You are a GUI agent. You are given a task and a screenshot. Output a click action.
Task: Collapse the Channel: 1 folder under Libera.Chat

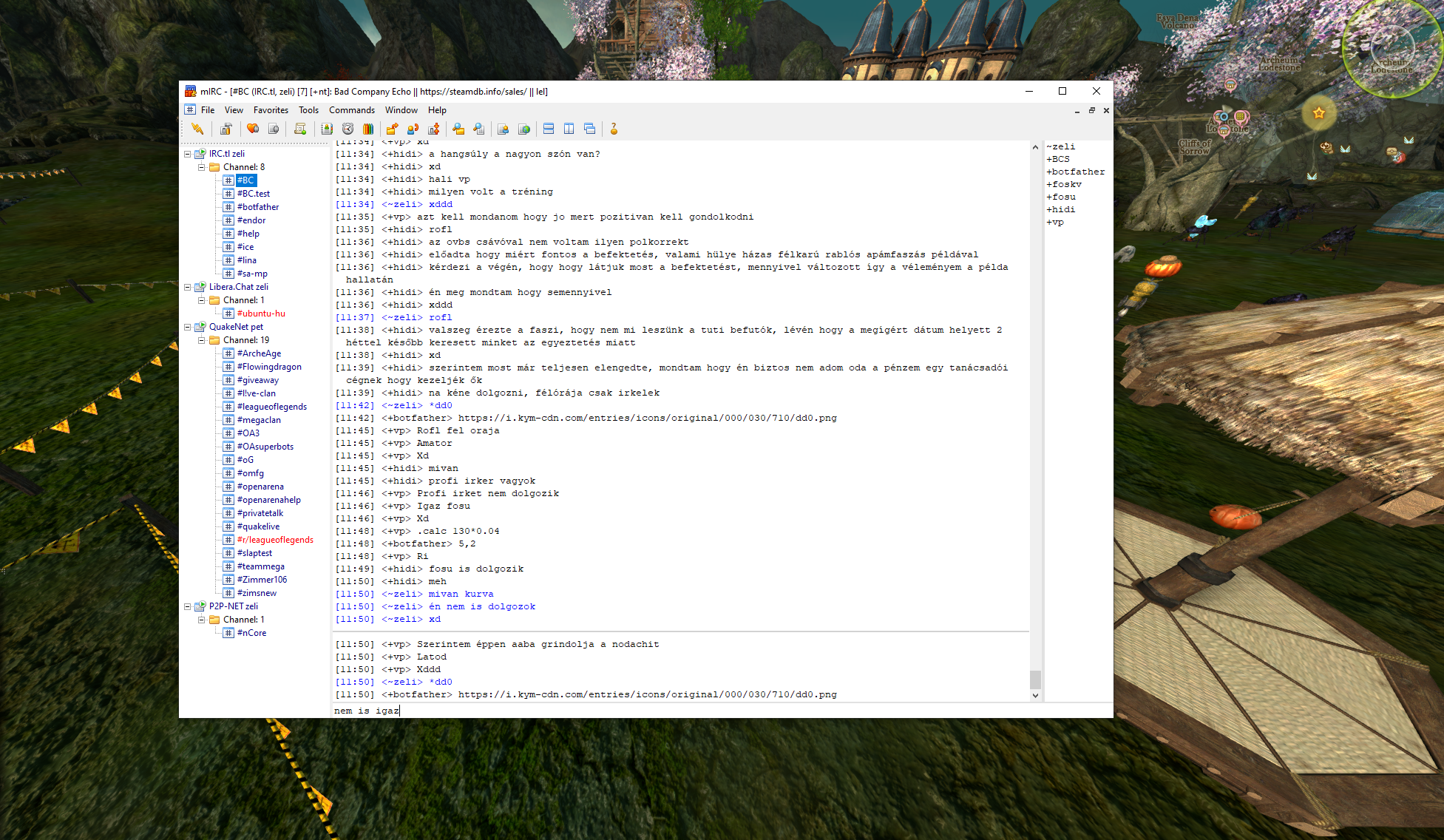[x=201, y=300]
